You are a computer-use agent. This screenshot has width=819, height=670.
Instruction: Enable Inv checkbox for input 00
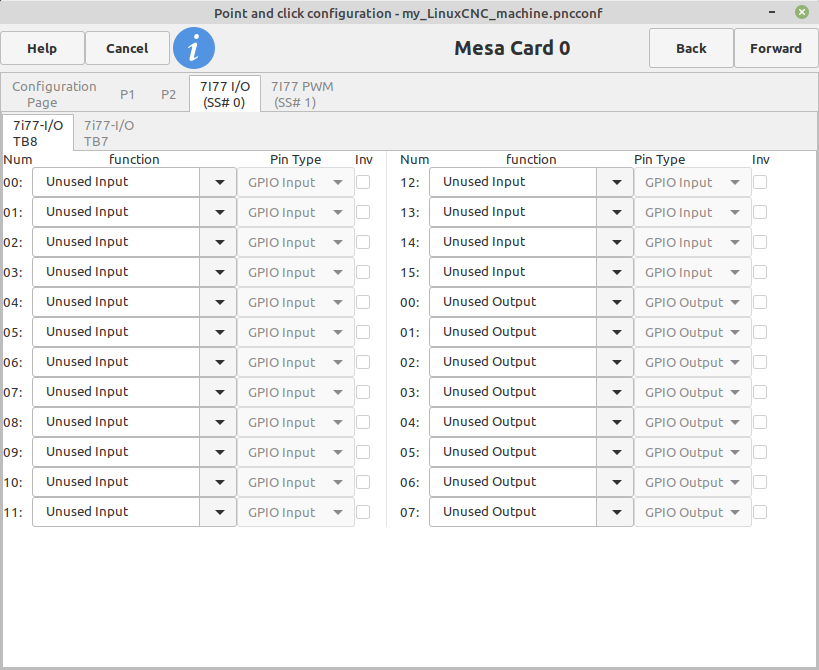363,182
